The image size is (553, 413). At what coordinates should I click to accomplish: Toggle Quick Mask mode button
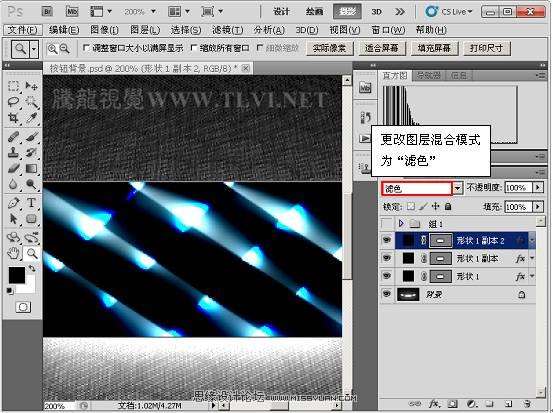click(x=23, y=307)
